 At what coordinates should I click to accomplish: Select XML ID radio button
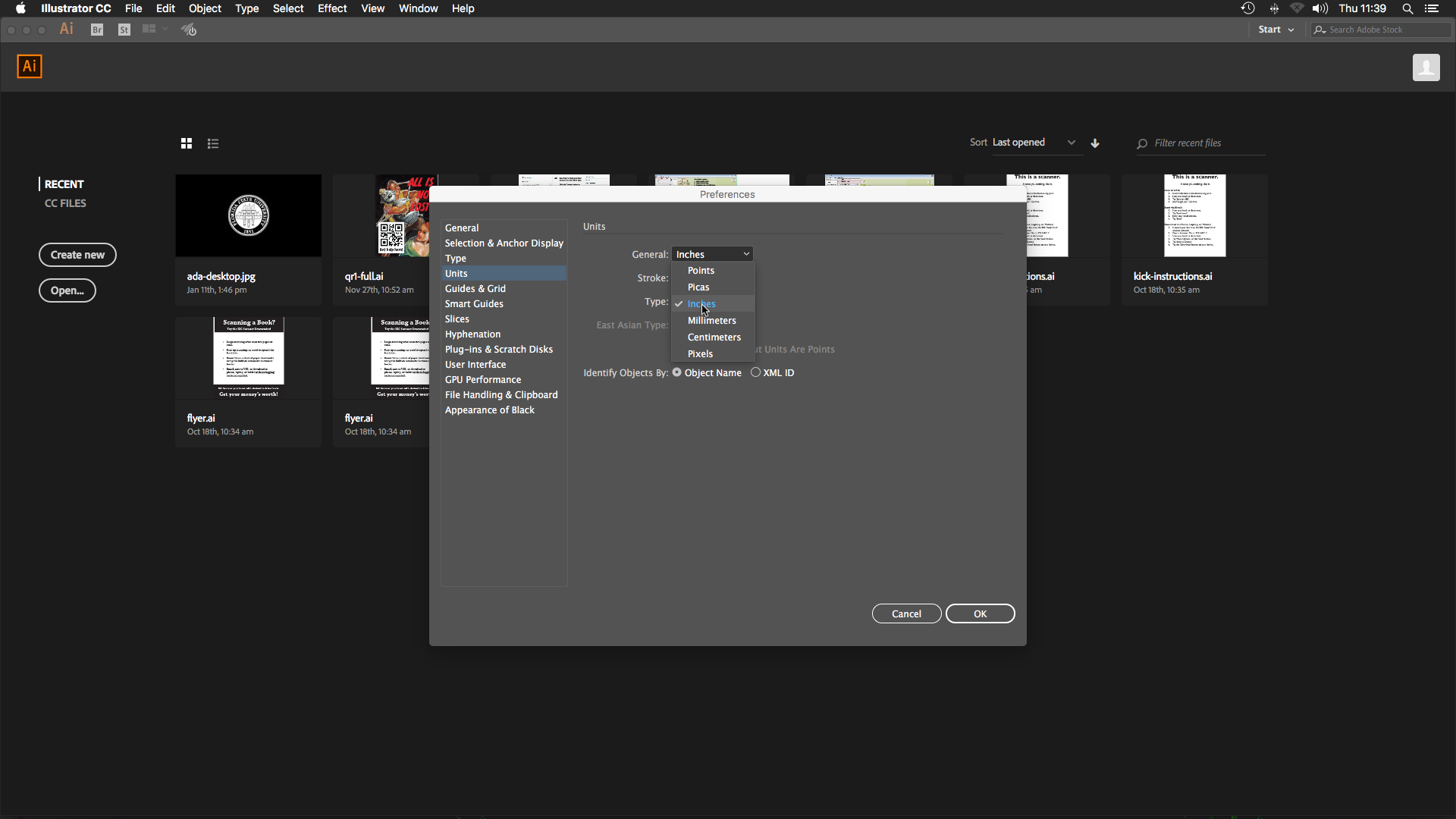click(x=755, y=372)
